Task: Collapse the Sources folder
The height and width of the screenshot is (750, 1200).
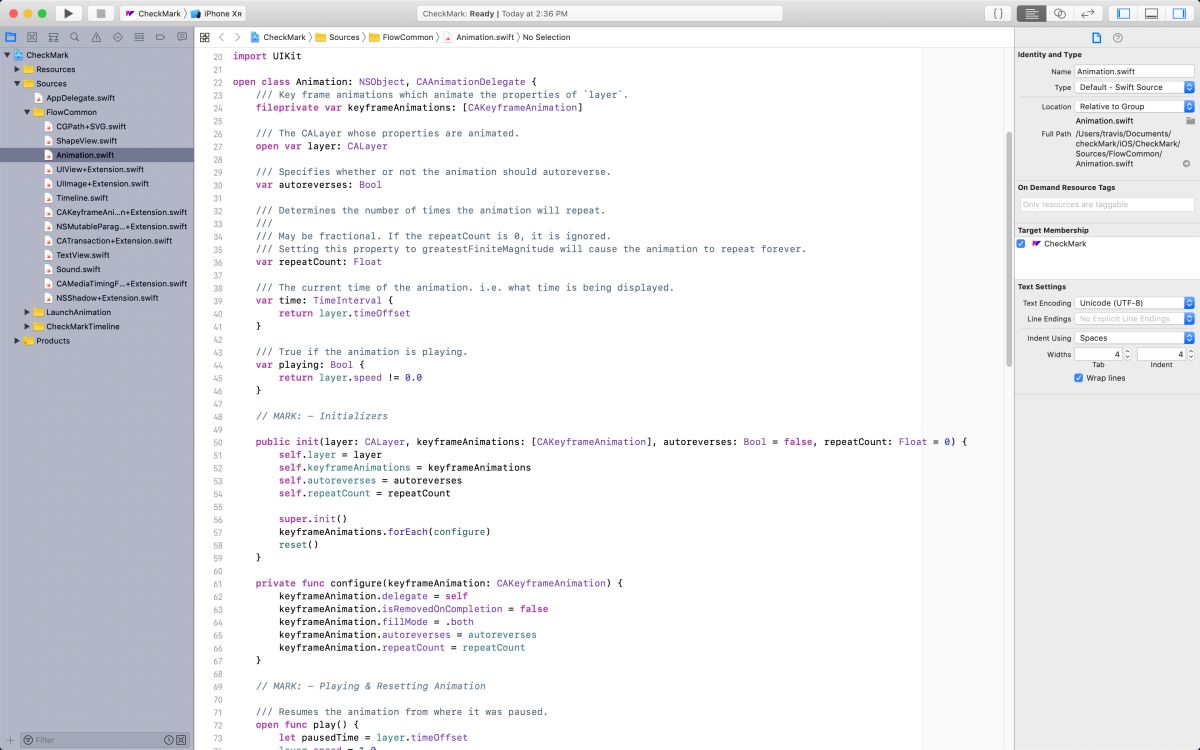Action: pos(17,84)
